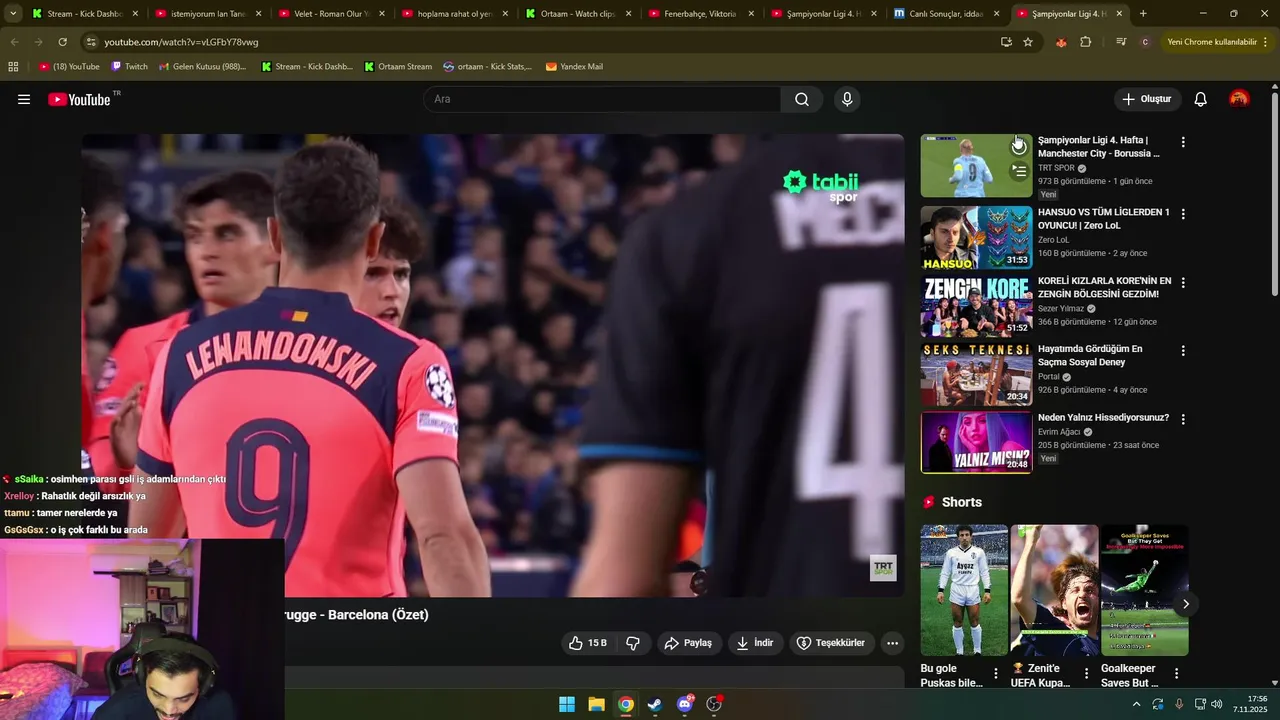Start voice search with the microphone

847,99
